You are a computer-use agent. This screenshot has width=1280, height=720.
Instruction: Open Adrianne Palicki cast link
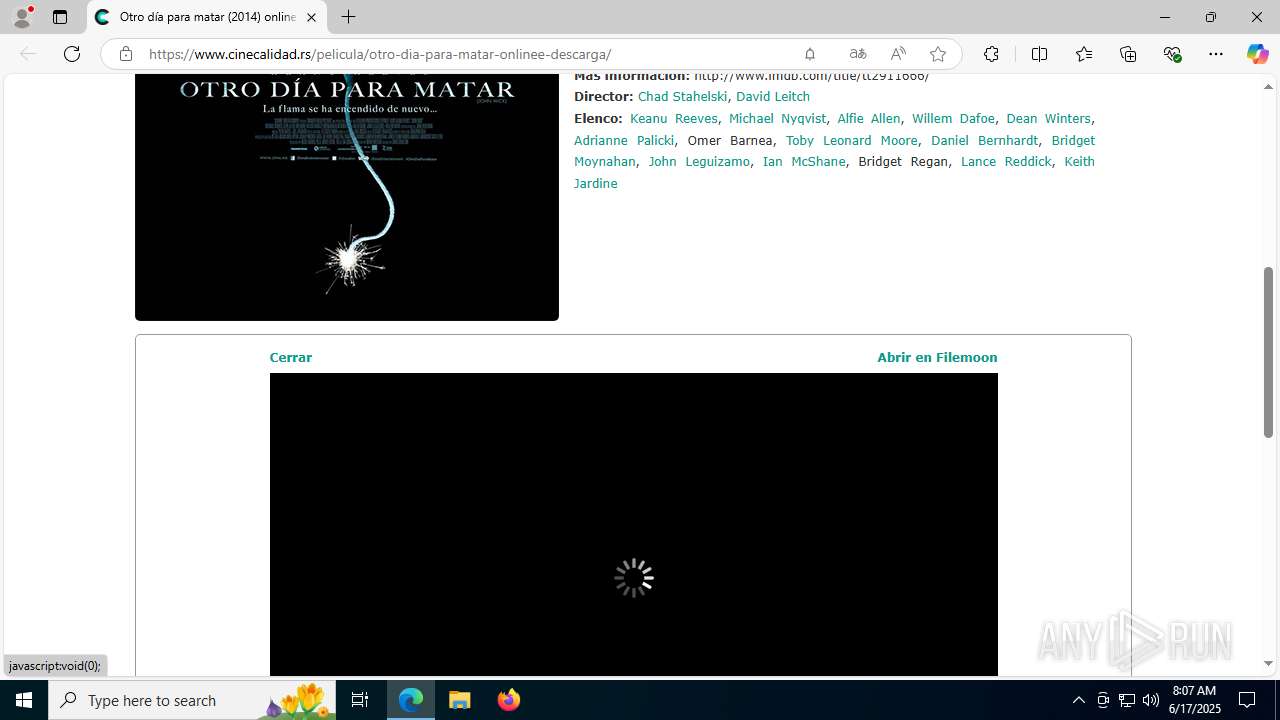click(x=624, y=141)
